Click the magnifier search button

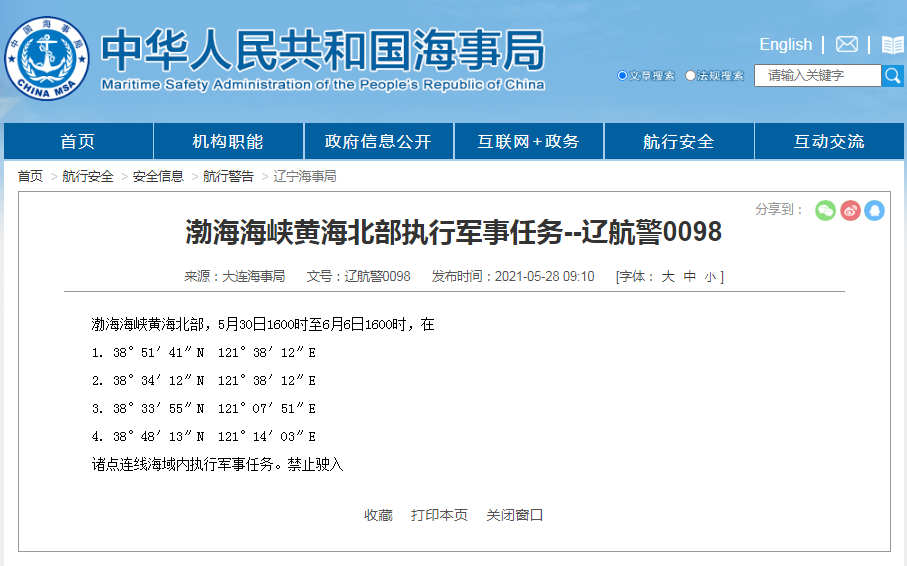(x=893, y=76)
